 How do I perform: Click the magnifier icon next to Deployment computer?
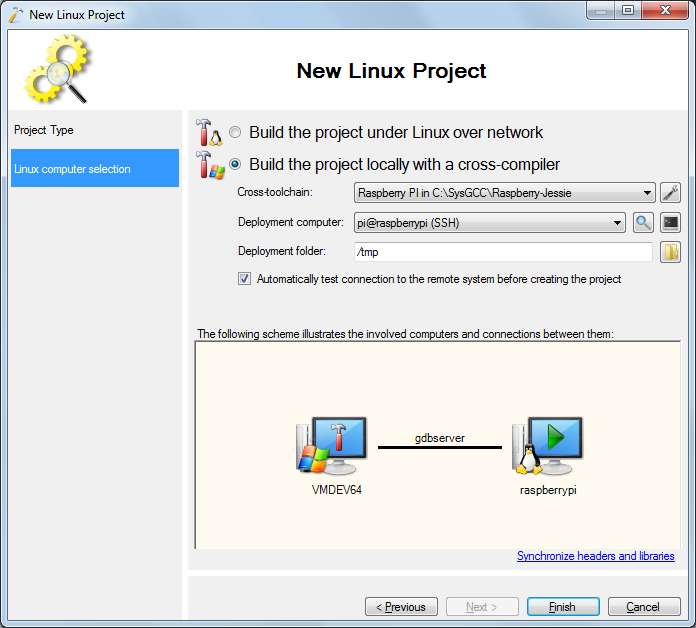tap(643, 222)
